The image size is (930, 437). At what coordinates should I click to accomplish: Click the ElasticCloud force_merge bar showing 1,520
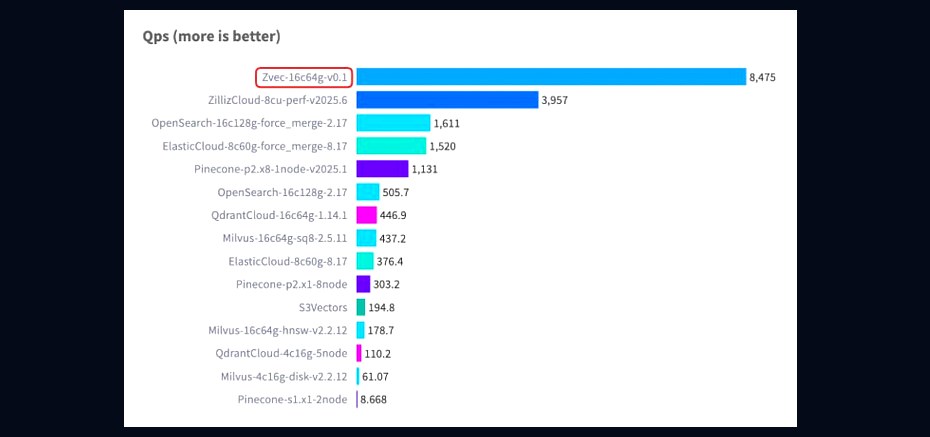(x=391, y=146)
